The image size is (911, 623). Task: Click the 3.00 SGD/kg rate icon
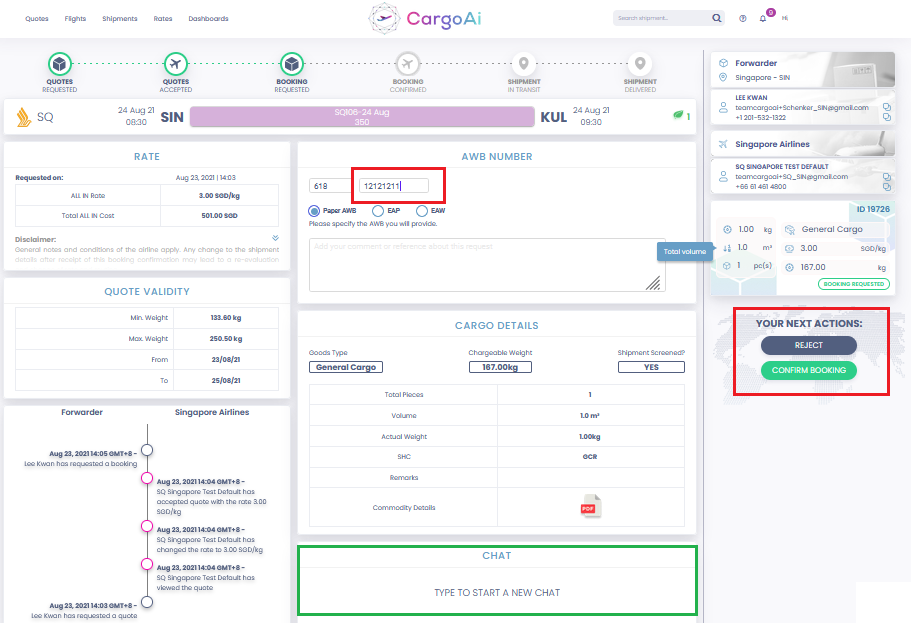(789, 248)
